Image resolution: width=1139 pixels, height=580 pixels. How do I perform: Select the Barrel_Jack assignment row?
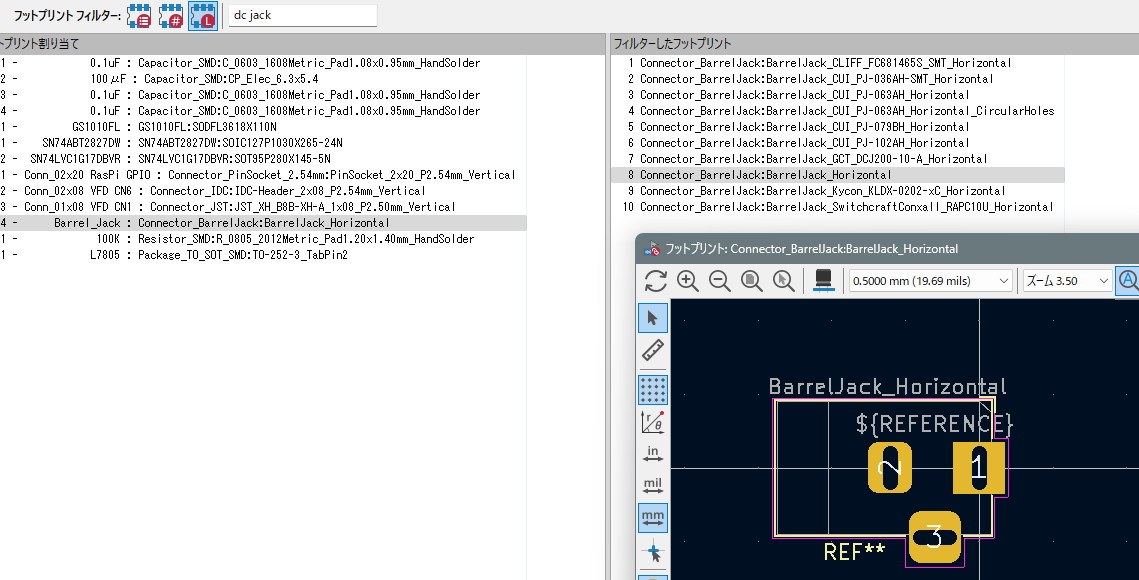pyautogui.click(x=263, y=222)
